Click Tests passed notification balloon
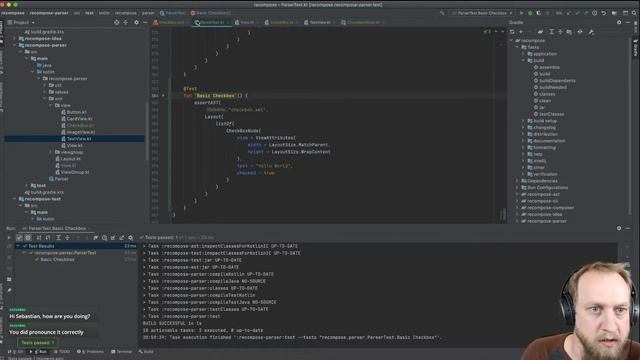640x360 pixels. 37,342
